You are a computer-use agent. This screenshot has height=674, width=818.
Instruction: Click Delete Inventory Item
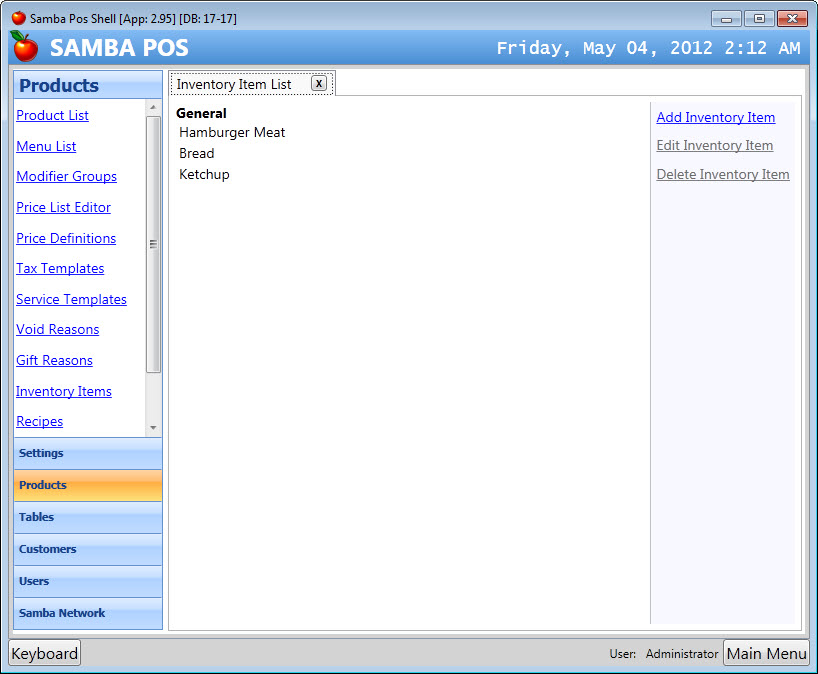pos(723,174)
